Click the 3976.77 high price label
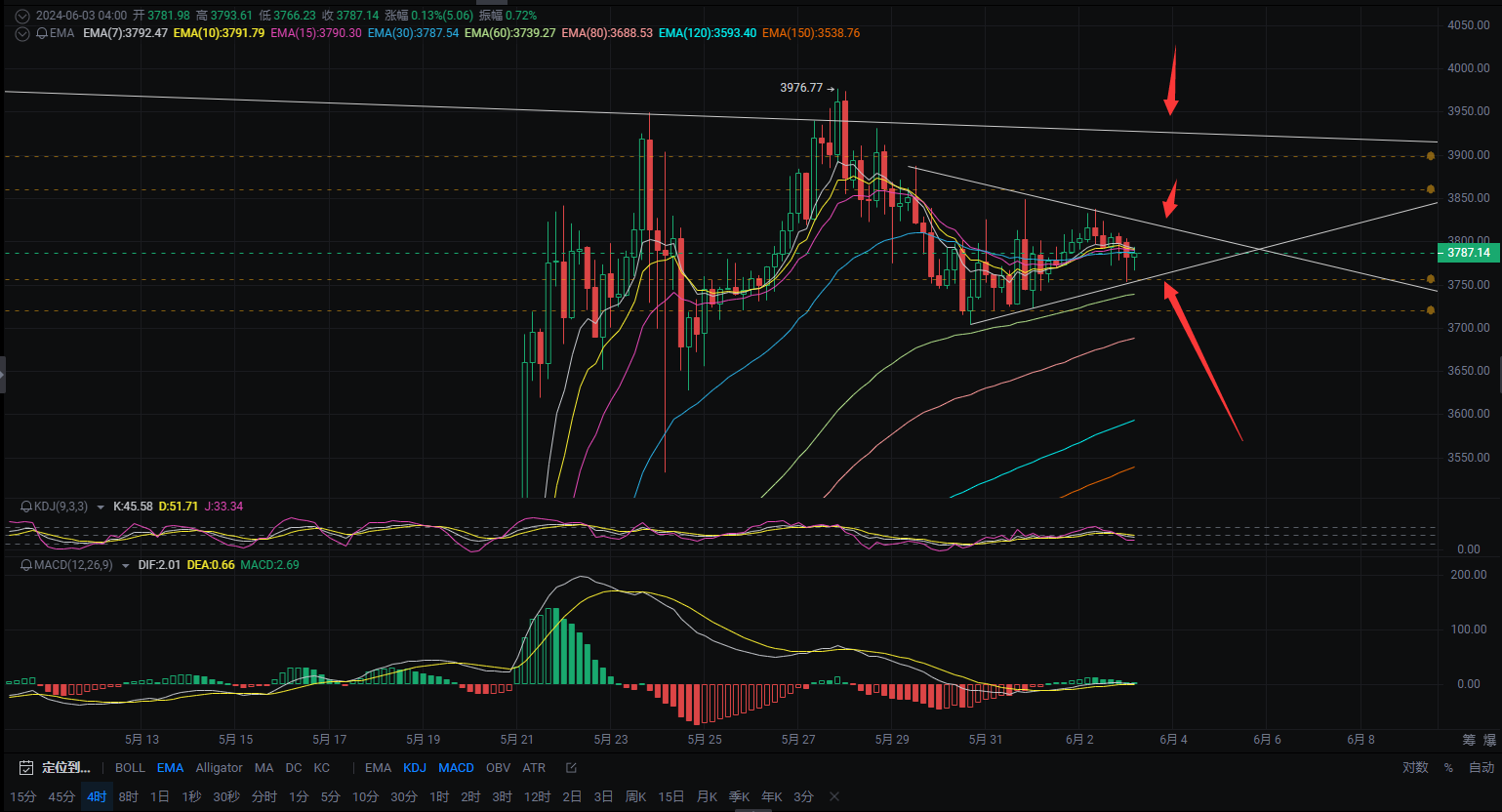Screen dimensions: 1502x812 (x=801, y=88)
